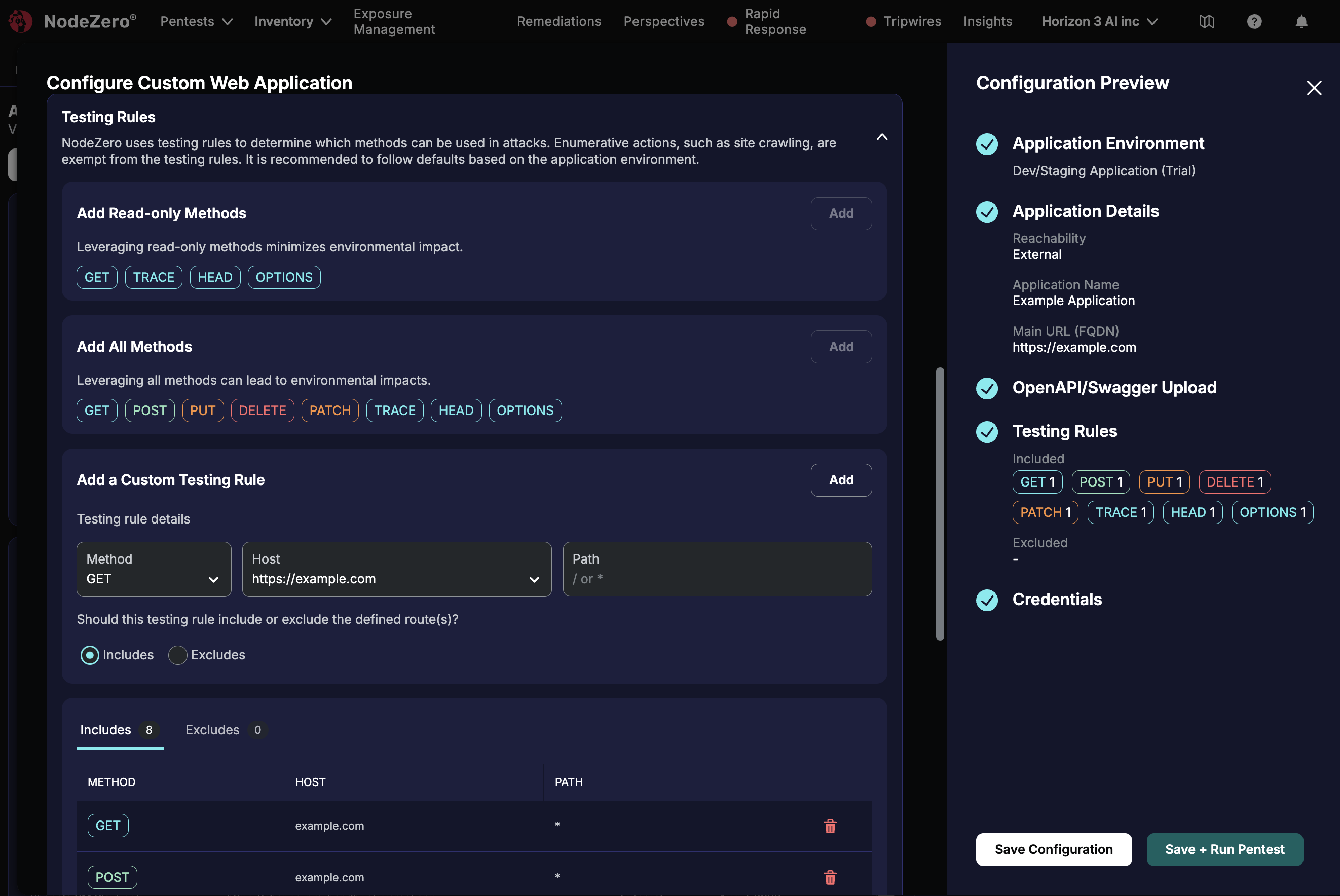
Task: Open the help question mark icon
Action: [1254, 21]
